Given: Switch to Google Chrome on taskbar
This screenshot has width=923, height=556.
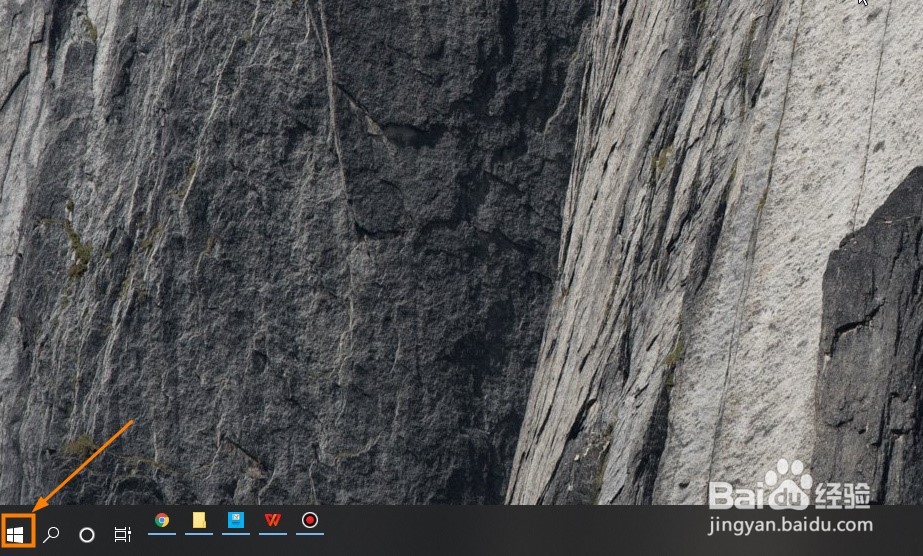Looking at the screenshot, I should (162, 520).
